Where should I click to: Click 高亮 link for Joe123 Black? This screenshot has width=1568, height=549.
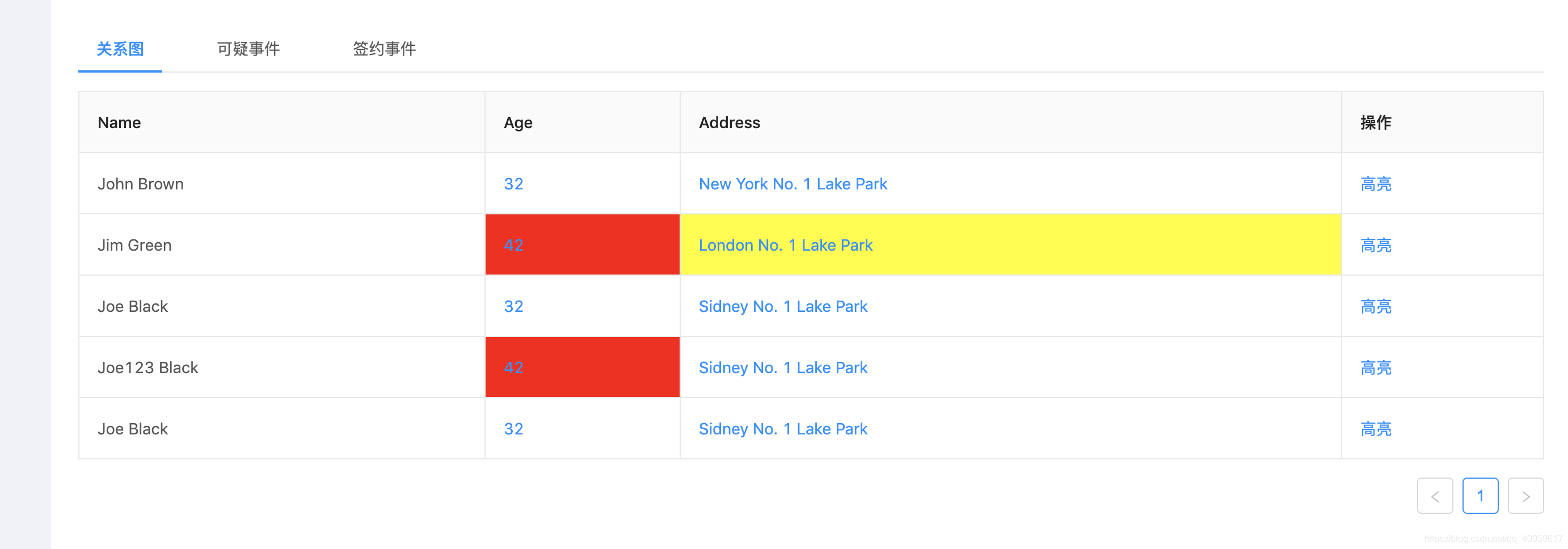pyautogui.click(x=1376, y=368)
